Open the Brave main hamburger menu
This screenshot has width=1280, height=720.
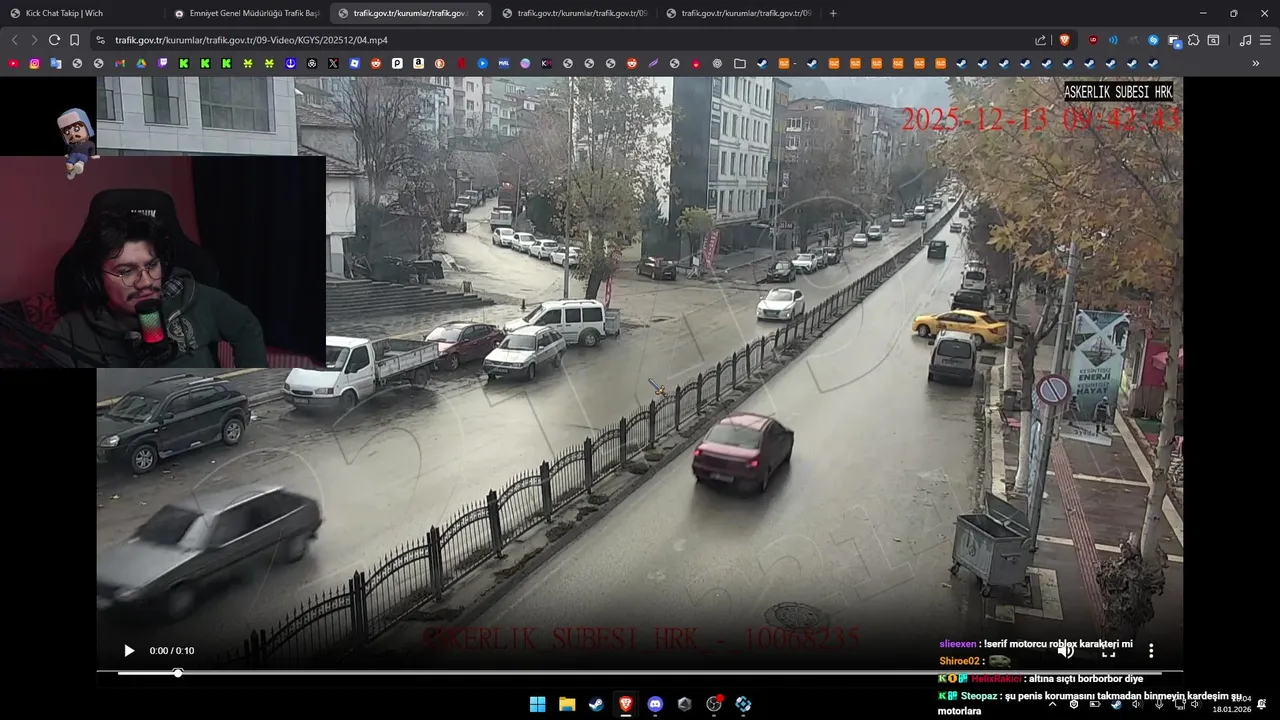tap(1265, 40)
